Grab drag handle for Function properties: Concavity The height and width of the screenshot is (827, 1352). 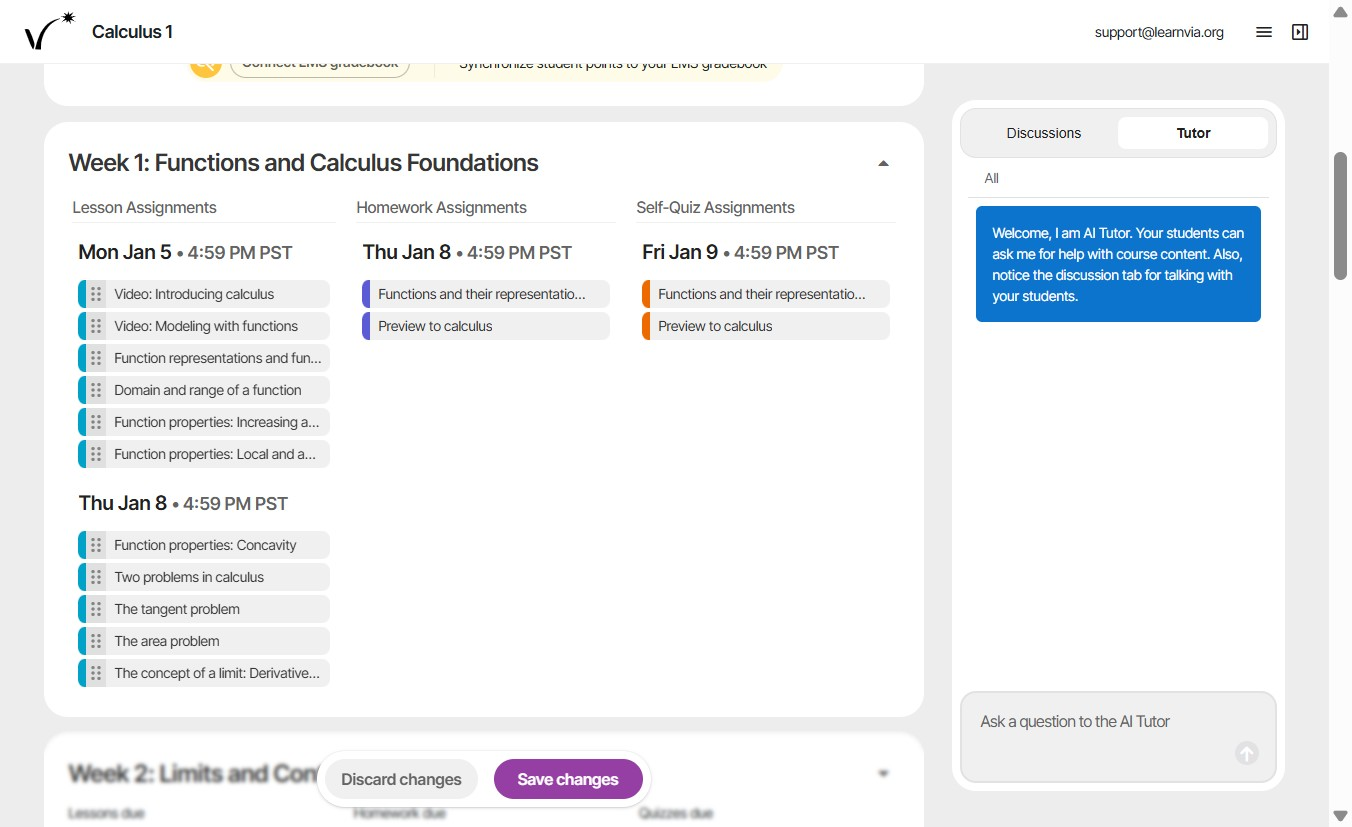tap(96, 545)
